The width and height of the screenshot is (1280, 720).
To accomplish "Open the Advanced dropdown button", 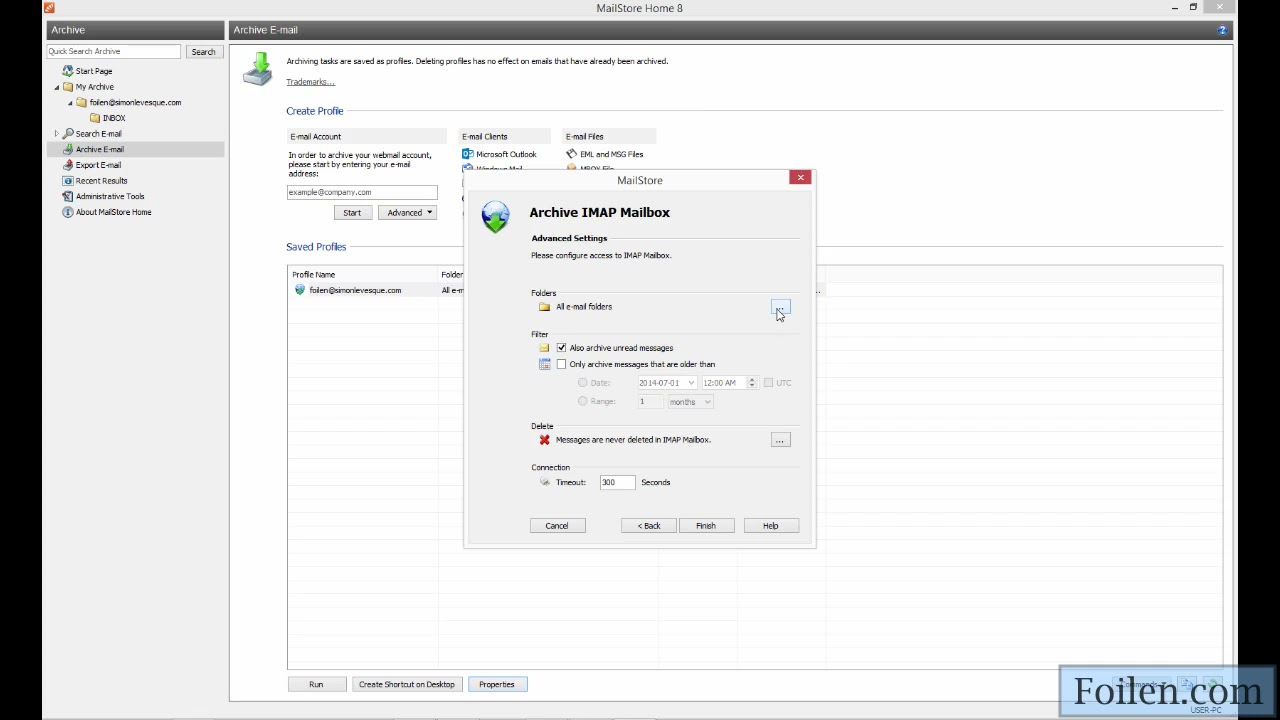I will (x=408, y=213).
